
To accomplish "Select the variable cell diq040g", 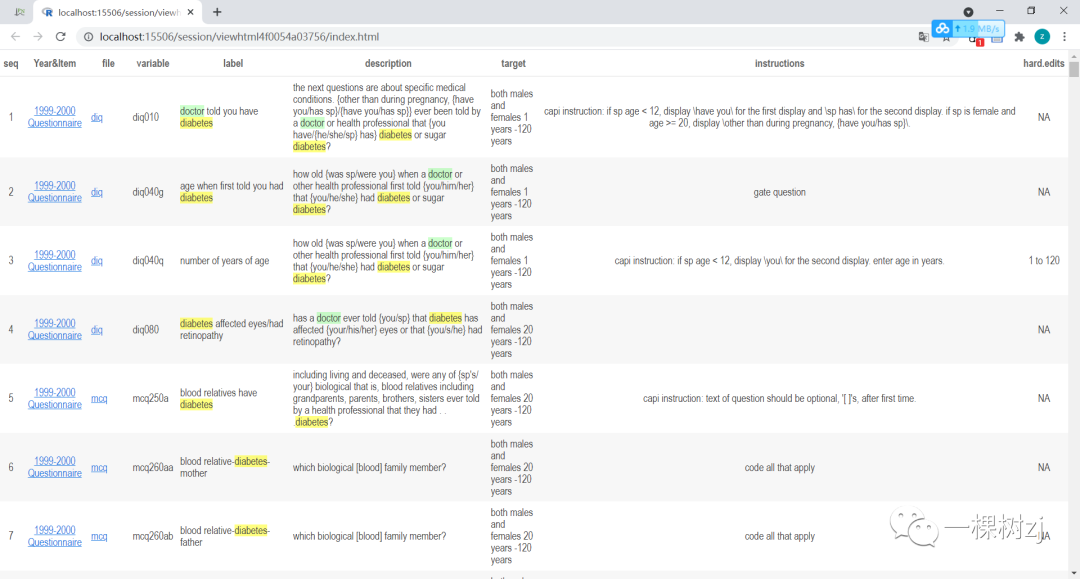I will pos(148,192).
